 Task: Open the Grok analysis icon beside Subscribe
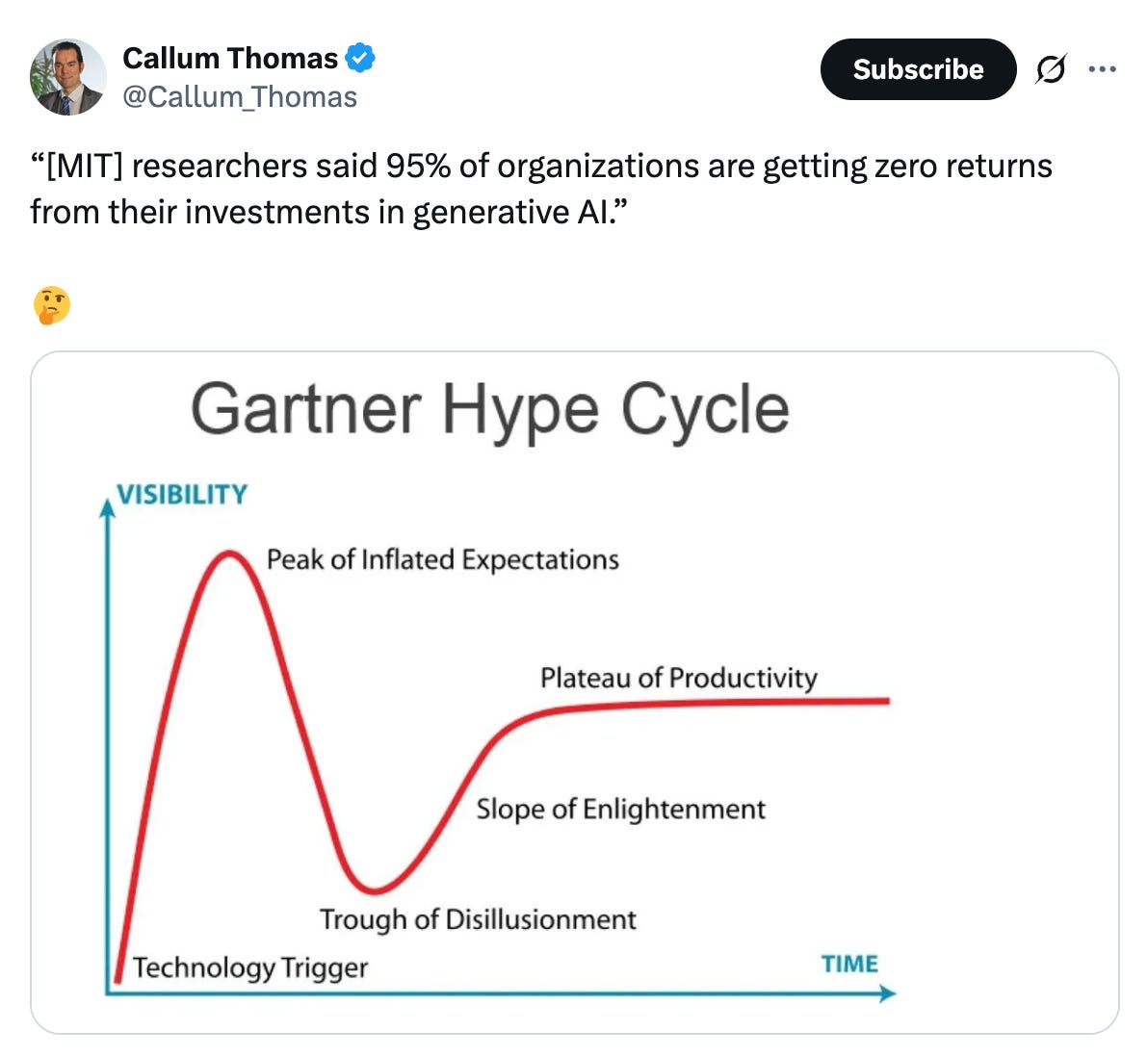tap(1052, 69)
